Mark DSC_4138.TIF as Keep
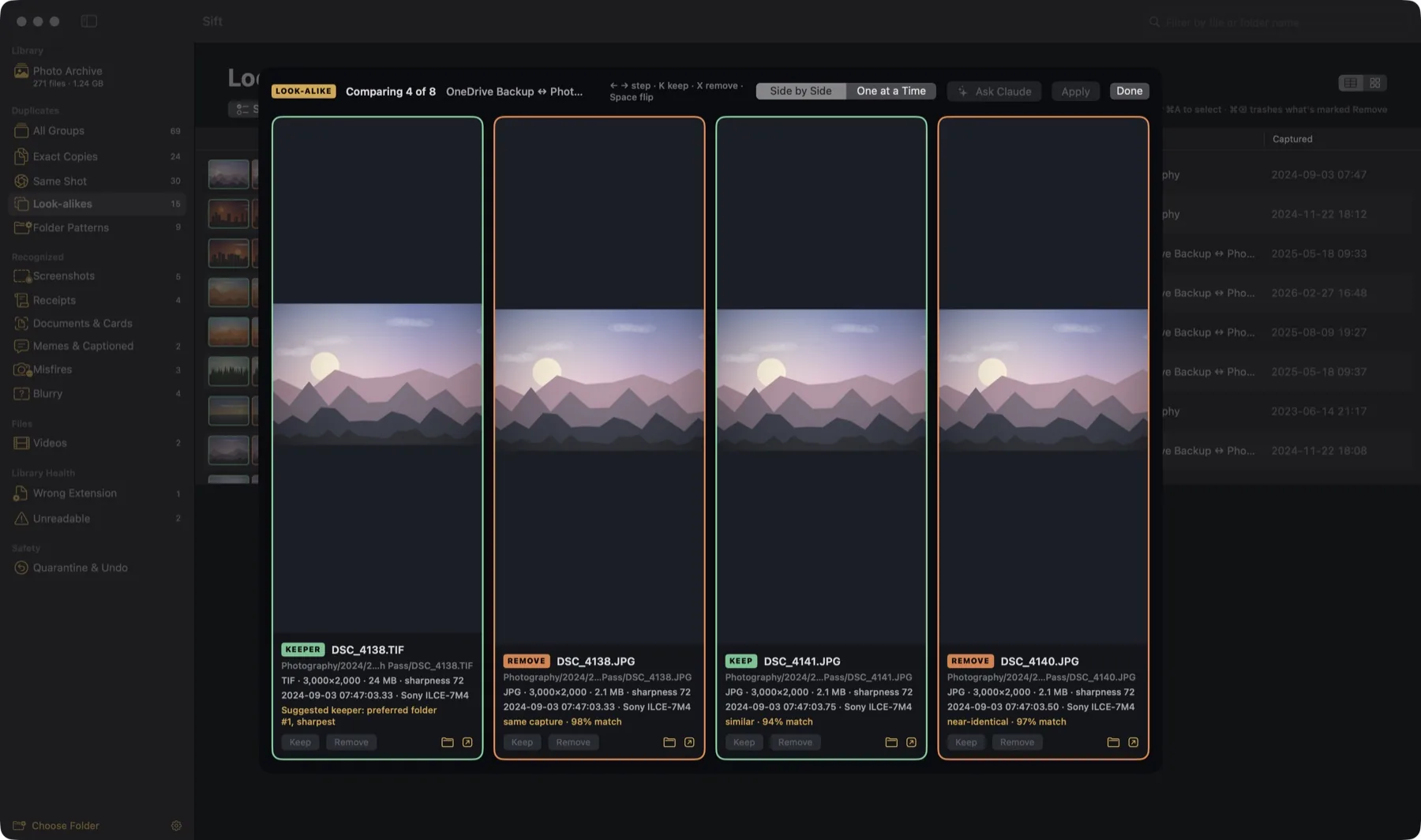Screen dimensions: 1421x840 click(300, 742)
